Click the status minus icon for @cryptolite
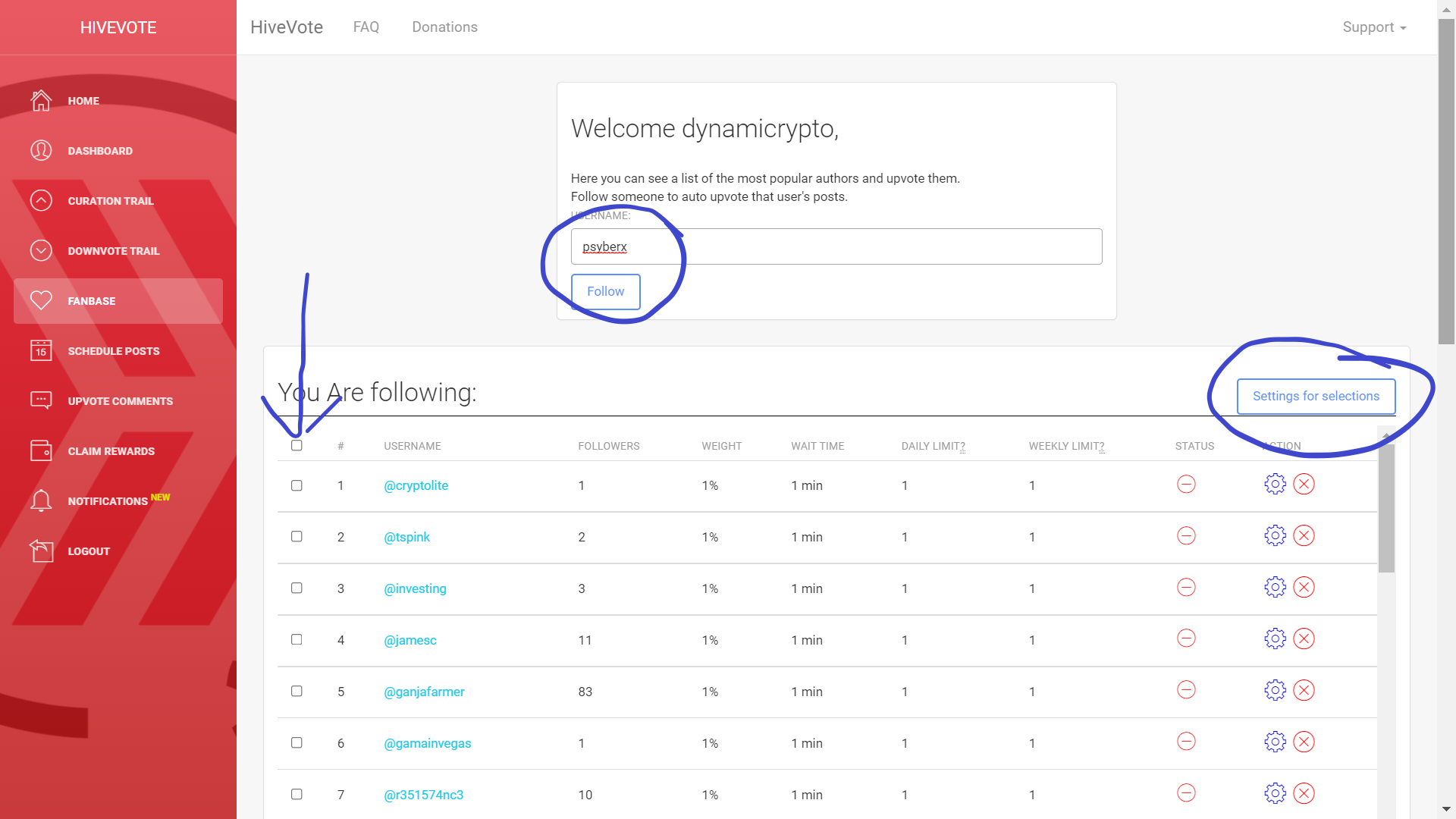 pos(1186,484)
